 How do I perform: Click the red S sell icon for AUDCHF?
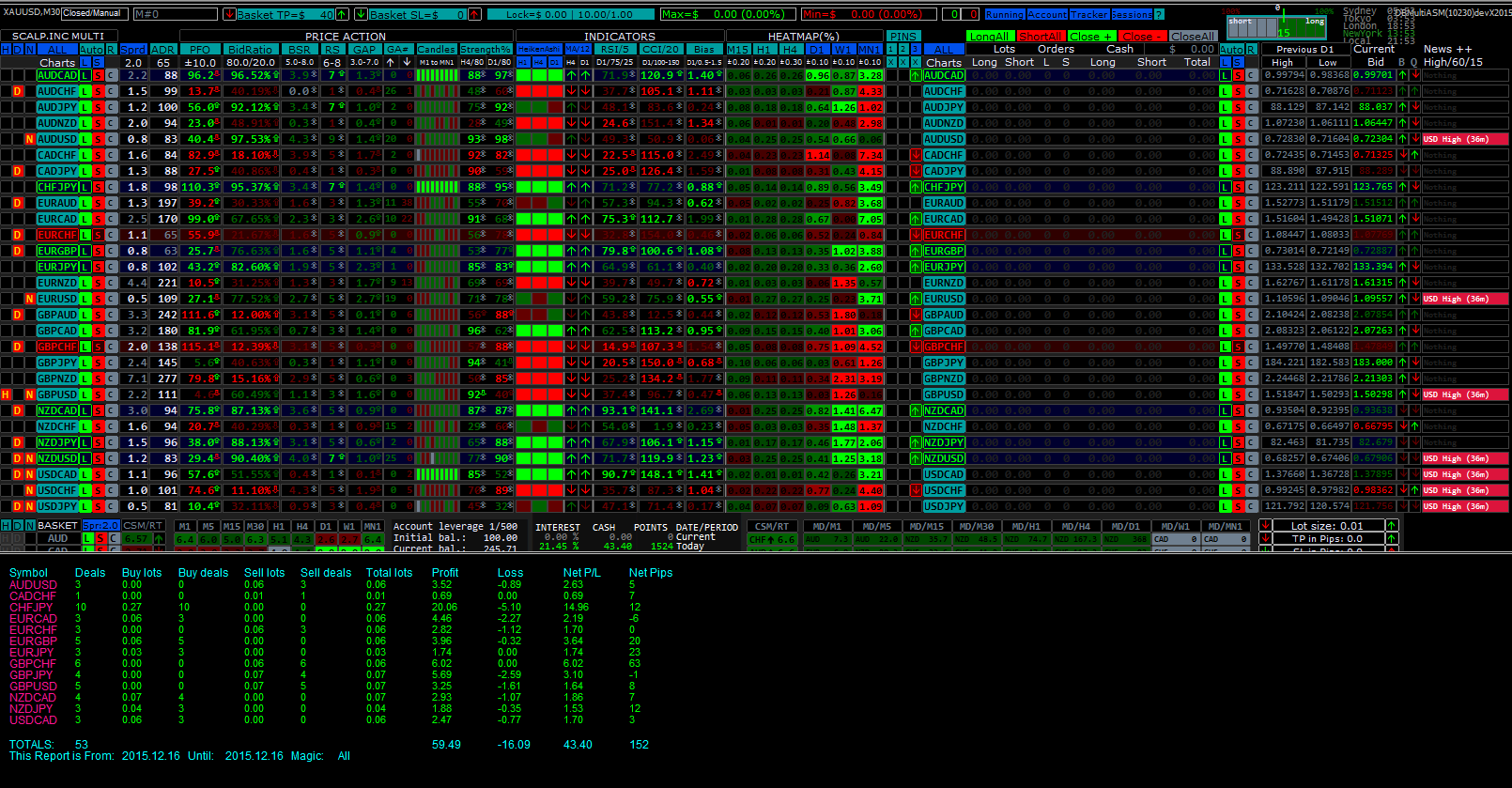click(99, 91)
